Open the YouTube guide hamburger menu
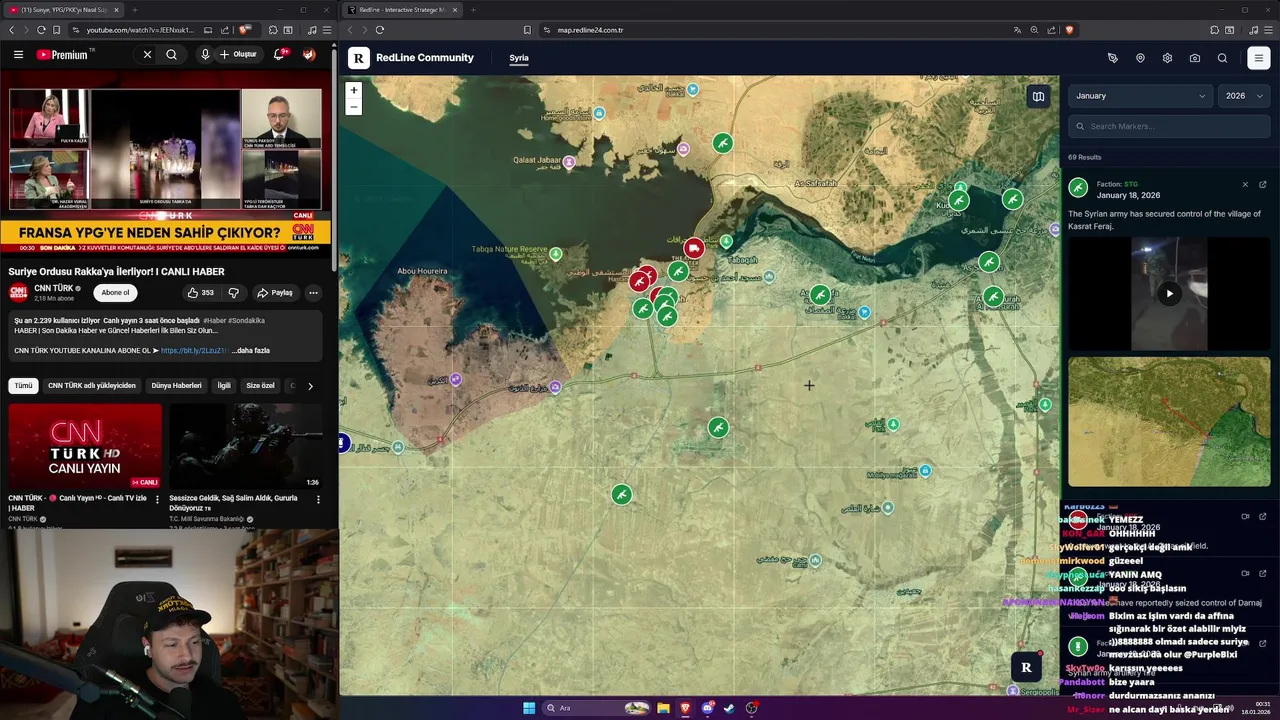This screenshot has width=1280, height=720. click(18, 55)
